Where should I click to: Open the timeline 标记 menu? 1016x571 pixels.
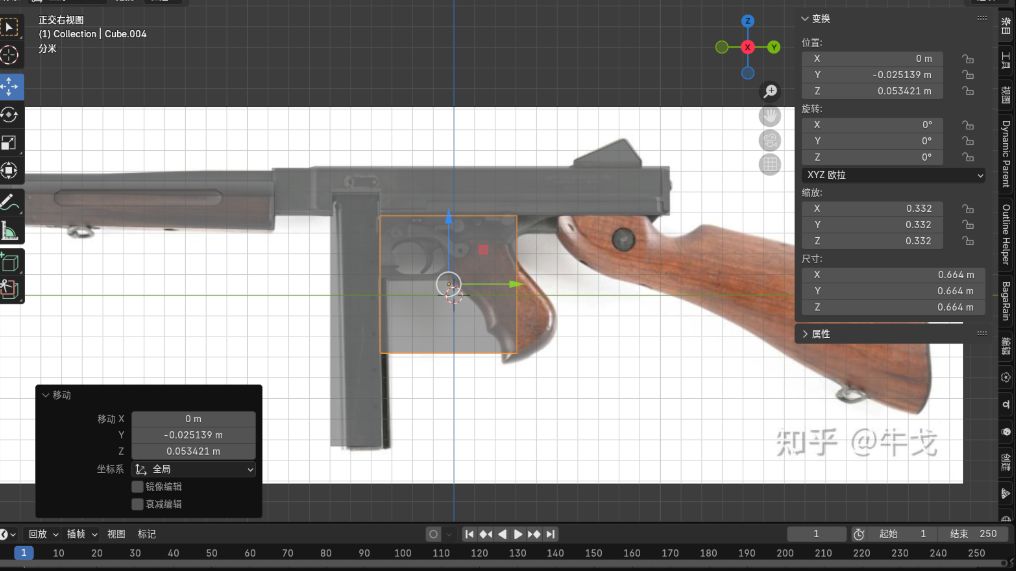pyautogui.click(x=146, y=534)
